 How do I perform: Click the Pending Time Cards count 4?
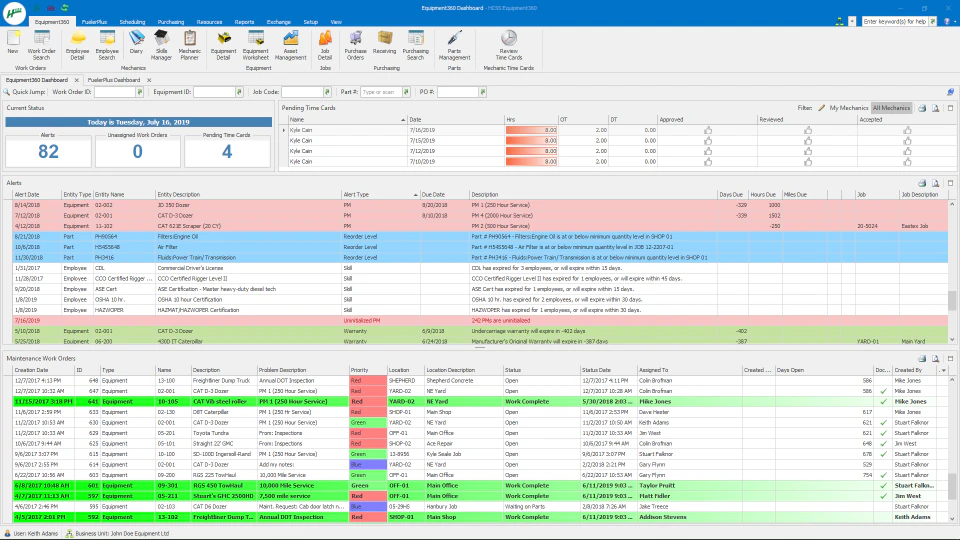[x=227, y=151]
